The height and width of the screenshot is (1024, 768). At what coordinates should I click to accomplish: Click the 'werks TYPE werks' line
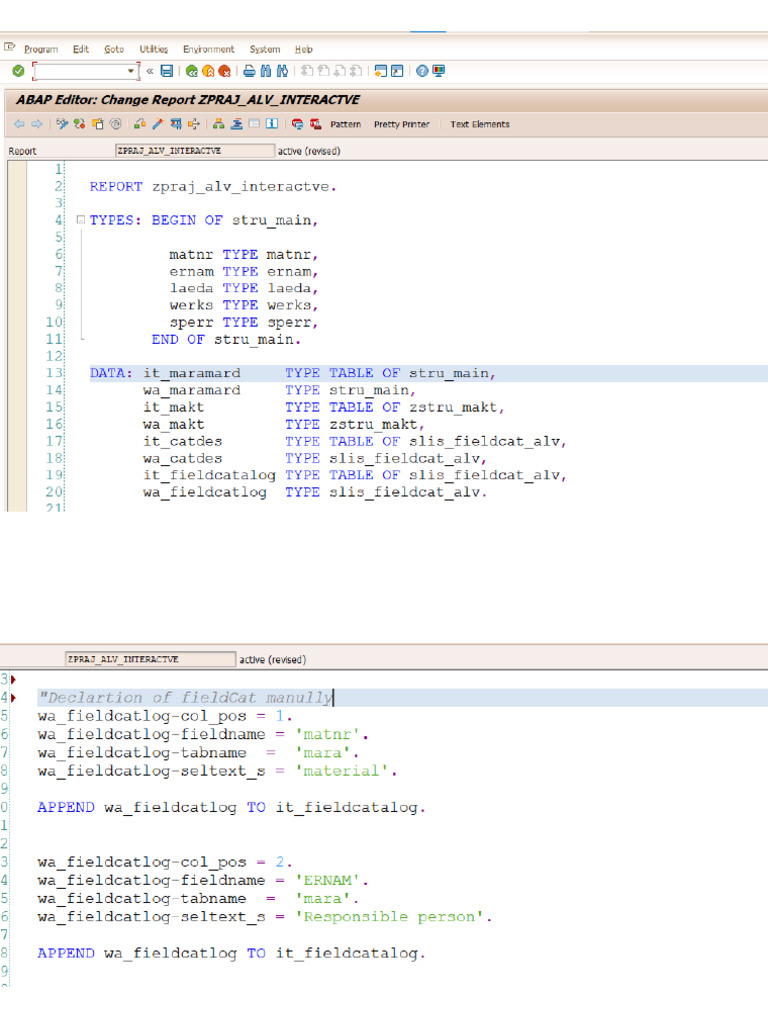coord(244,306)
